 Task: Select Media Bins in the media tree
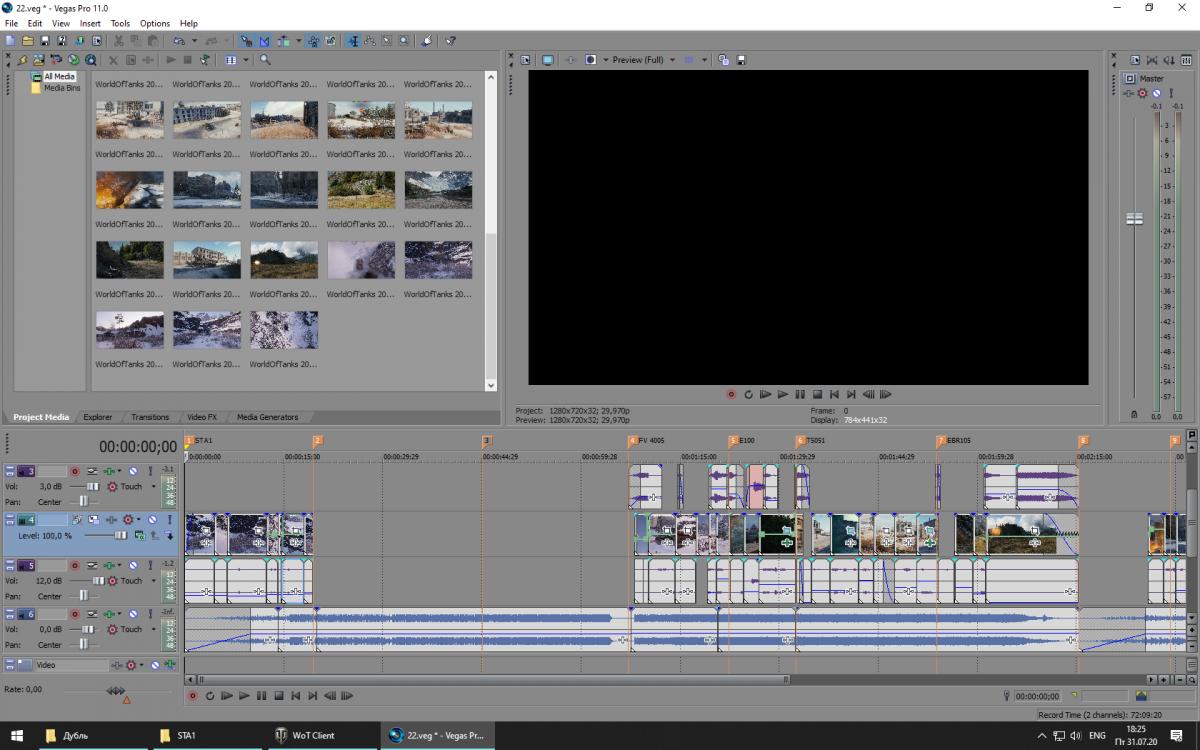tap(61, 88)
